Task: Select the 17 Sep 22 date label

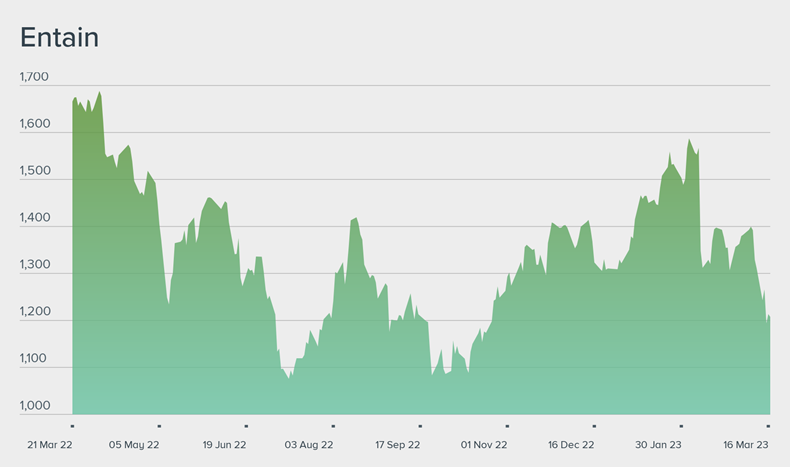Action: click(x=397, y=445)
